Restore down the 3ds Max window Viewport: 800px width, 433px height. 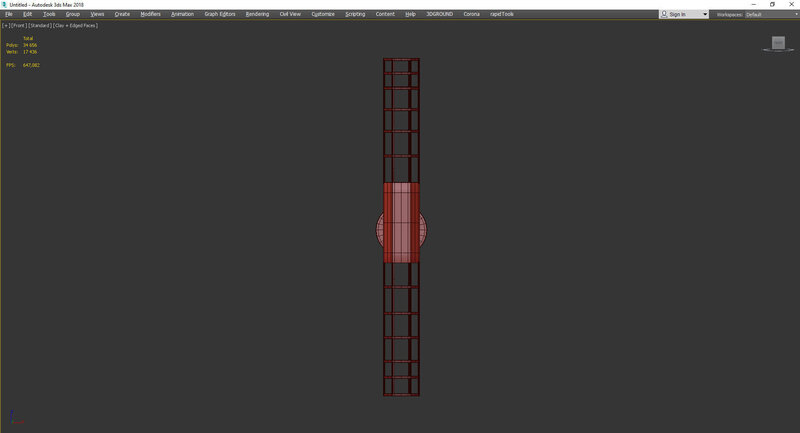772,4
